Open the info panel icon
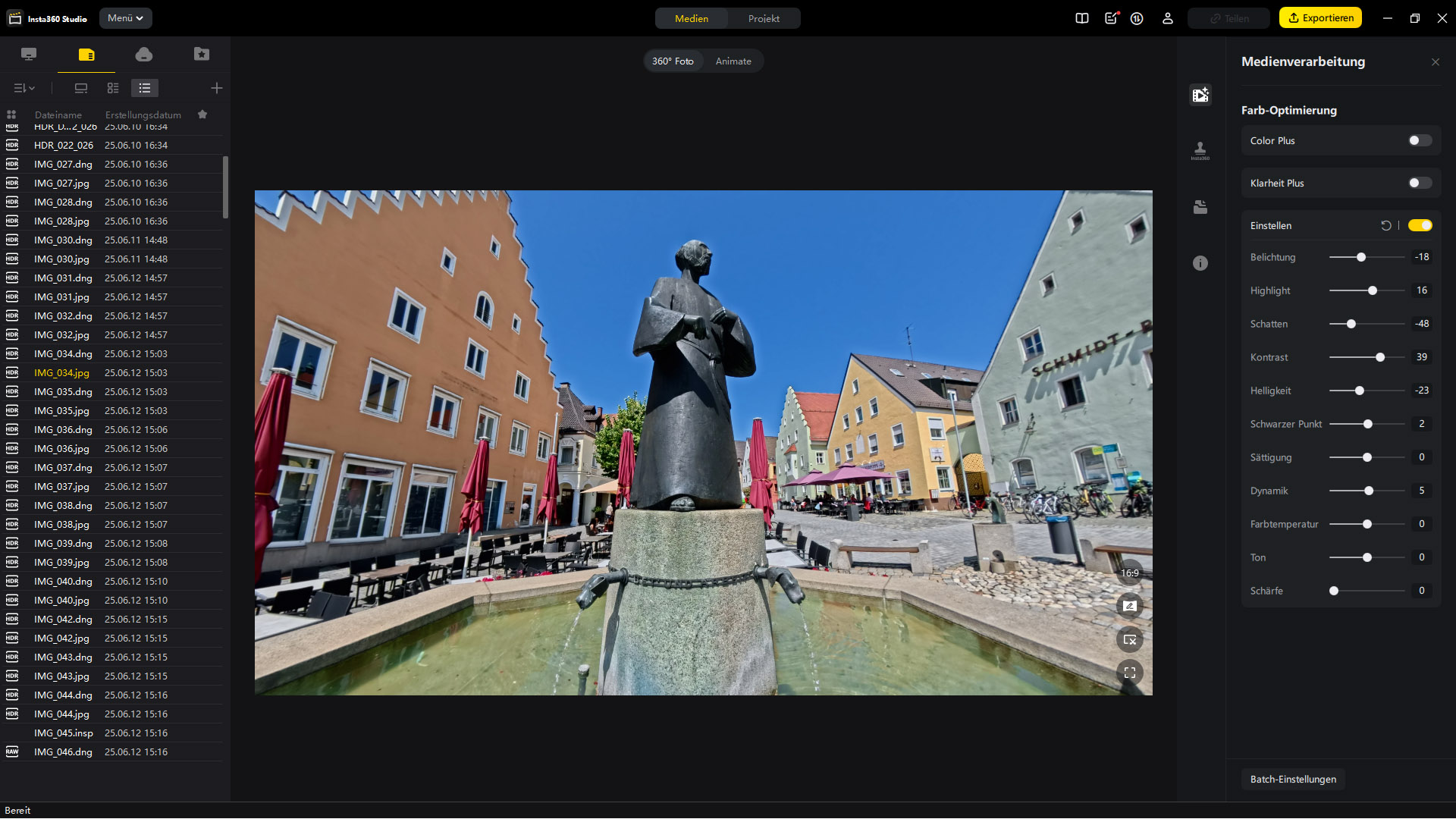This screenshot has height=819, width=1456. point(1200,263)
